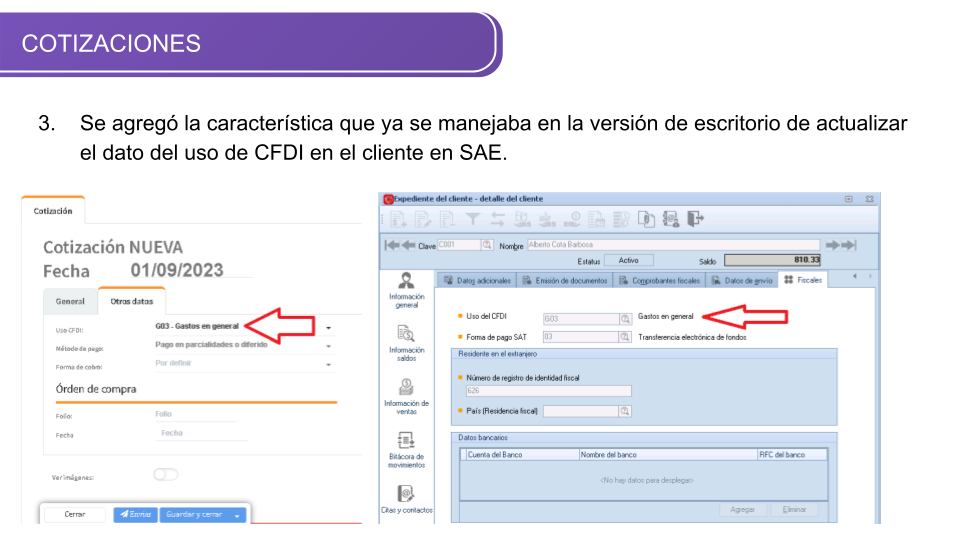
Task: Click the Nombre field Alberto Cota Barbosa
Action: (673, 245)
